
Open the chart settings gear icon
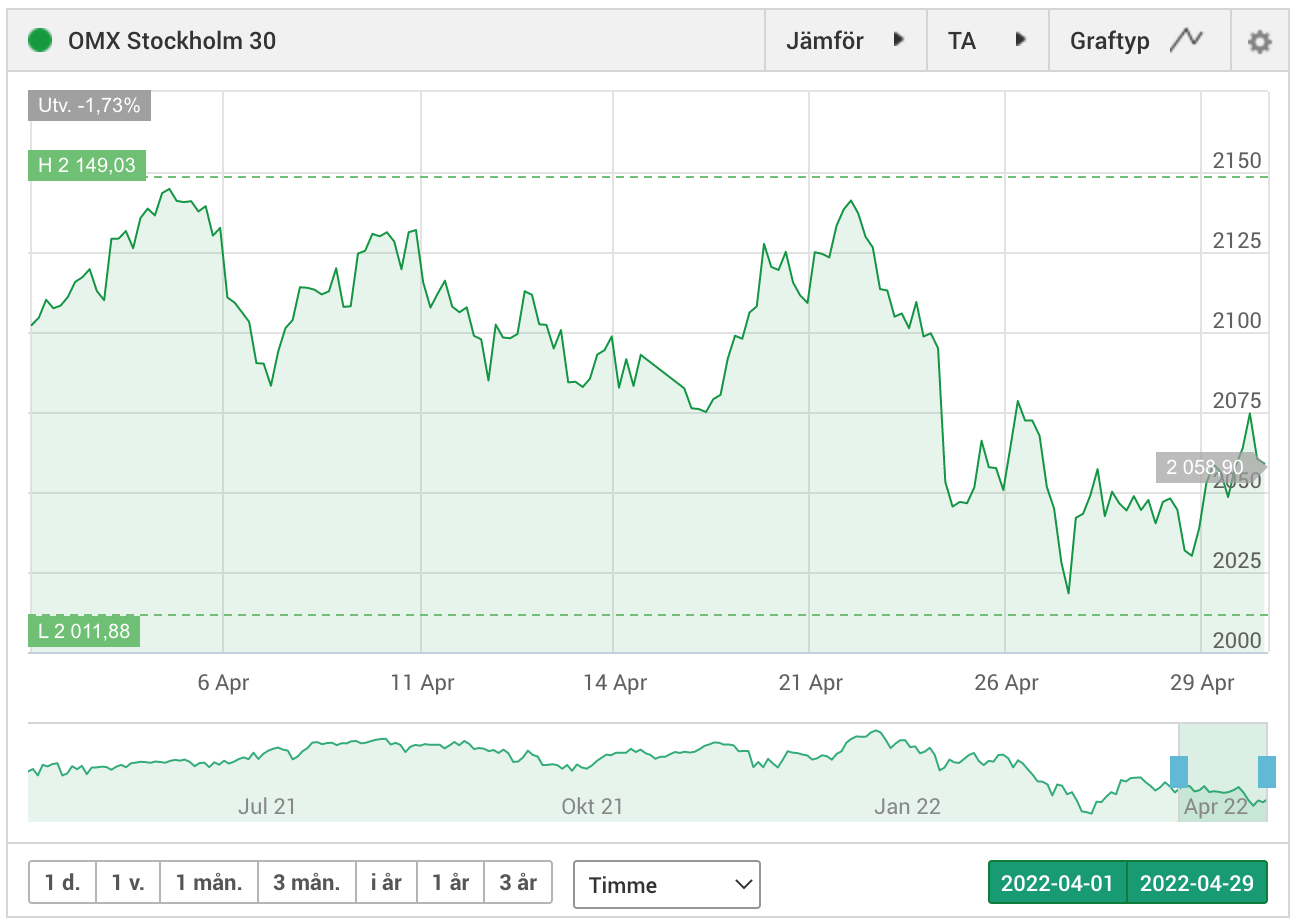(1260, 42)
